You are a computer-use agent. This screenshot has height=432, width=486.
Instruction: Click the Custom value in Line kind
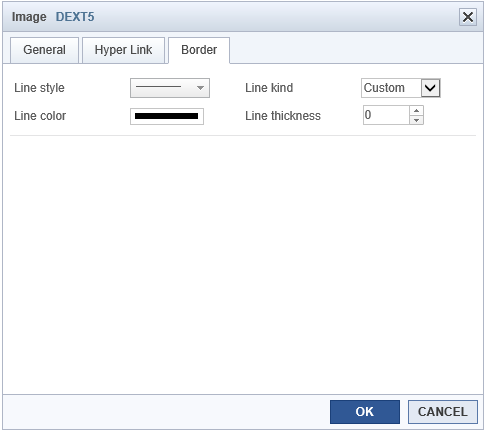[x=384, y=88]
